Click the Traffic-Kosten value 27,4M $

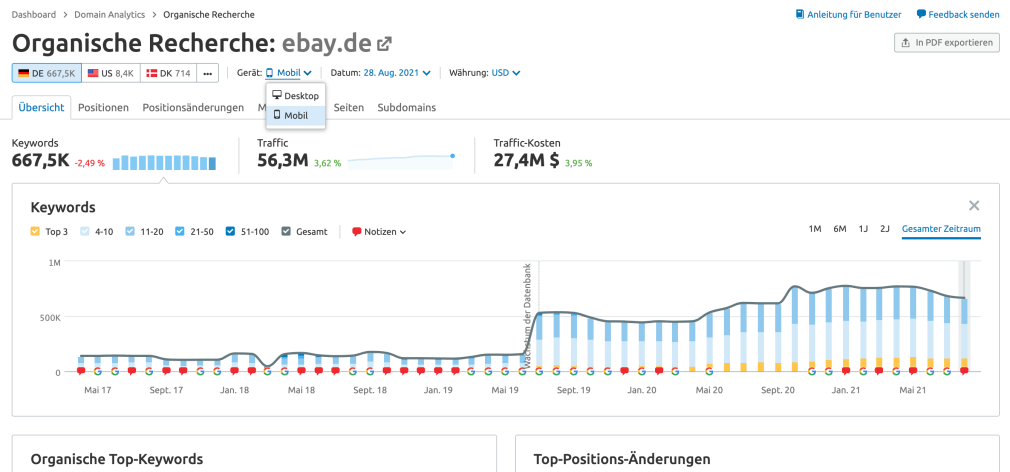tap(526, 160)
